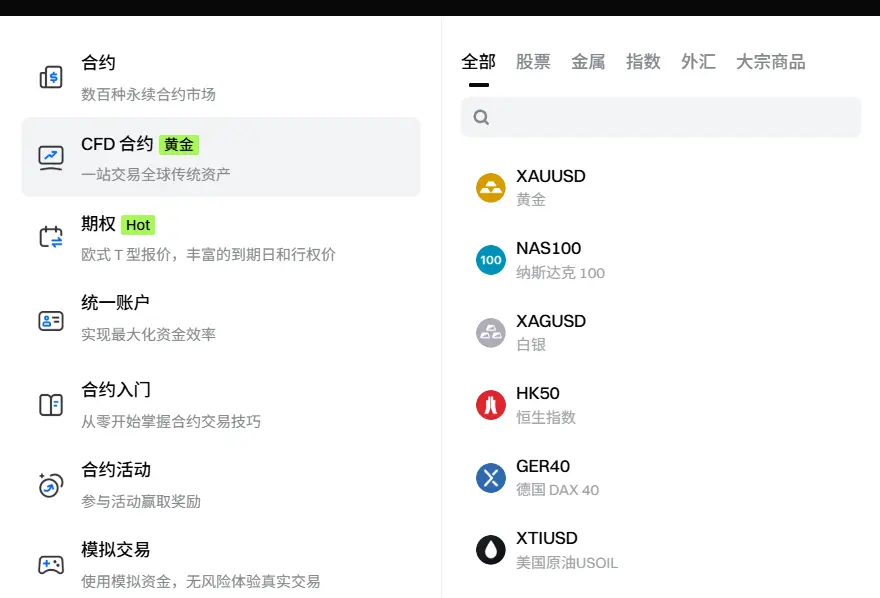
Task: Click the green Hot badge beside 期权
Action: point(138,225)
